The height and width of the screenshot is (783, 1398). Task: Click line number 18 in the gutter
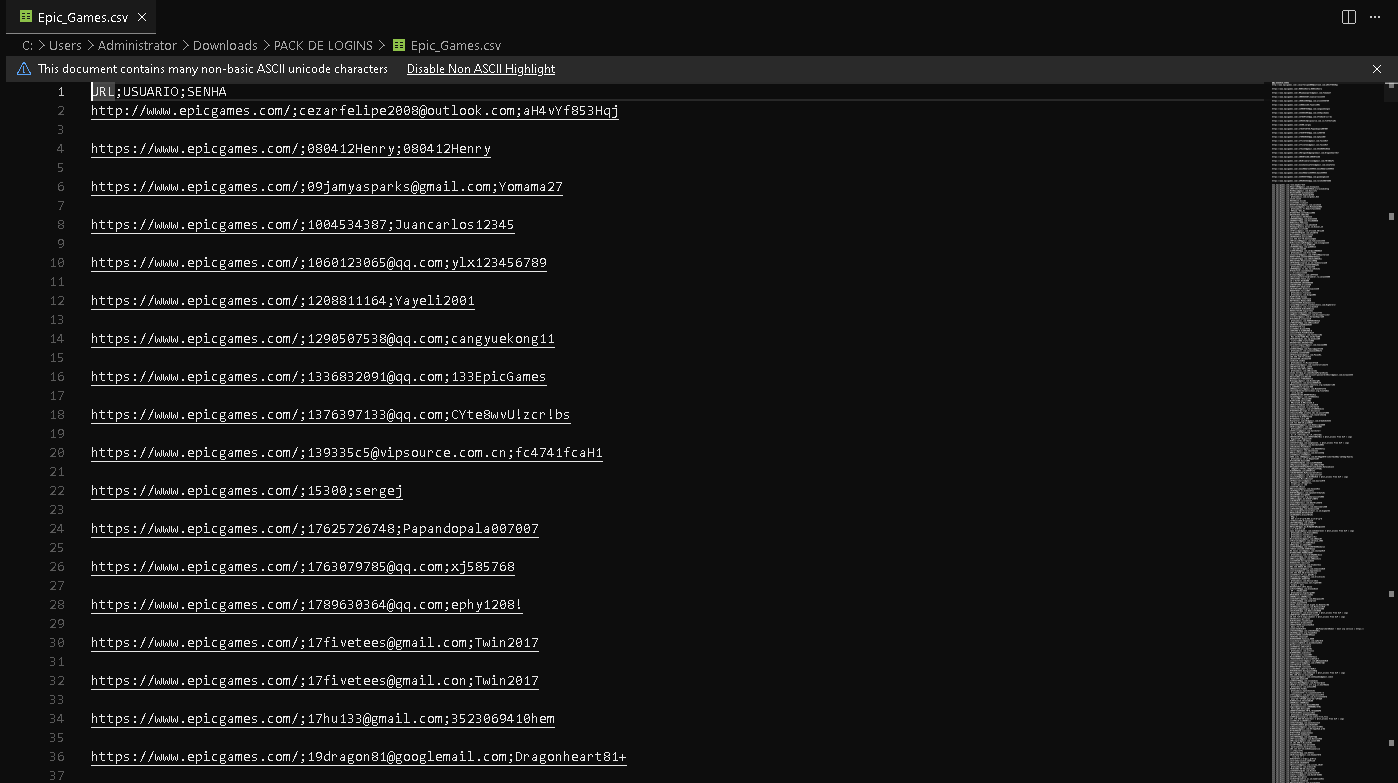[x=57, y=415]
